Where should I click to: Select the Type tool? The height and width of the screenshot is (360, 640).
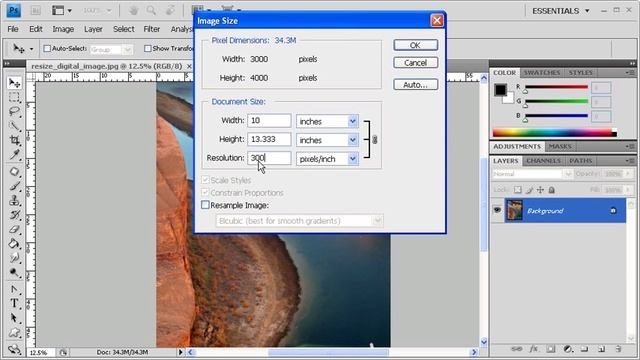(x=14, y=303)
